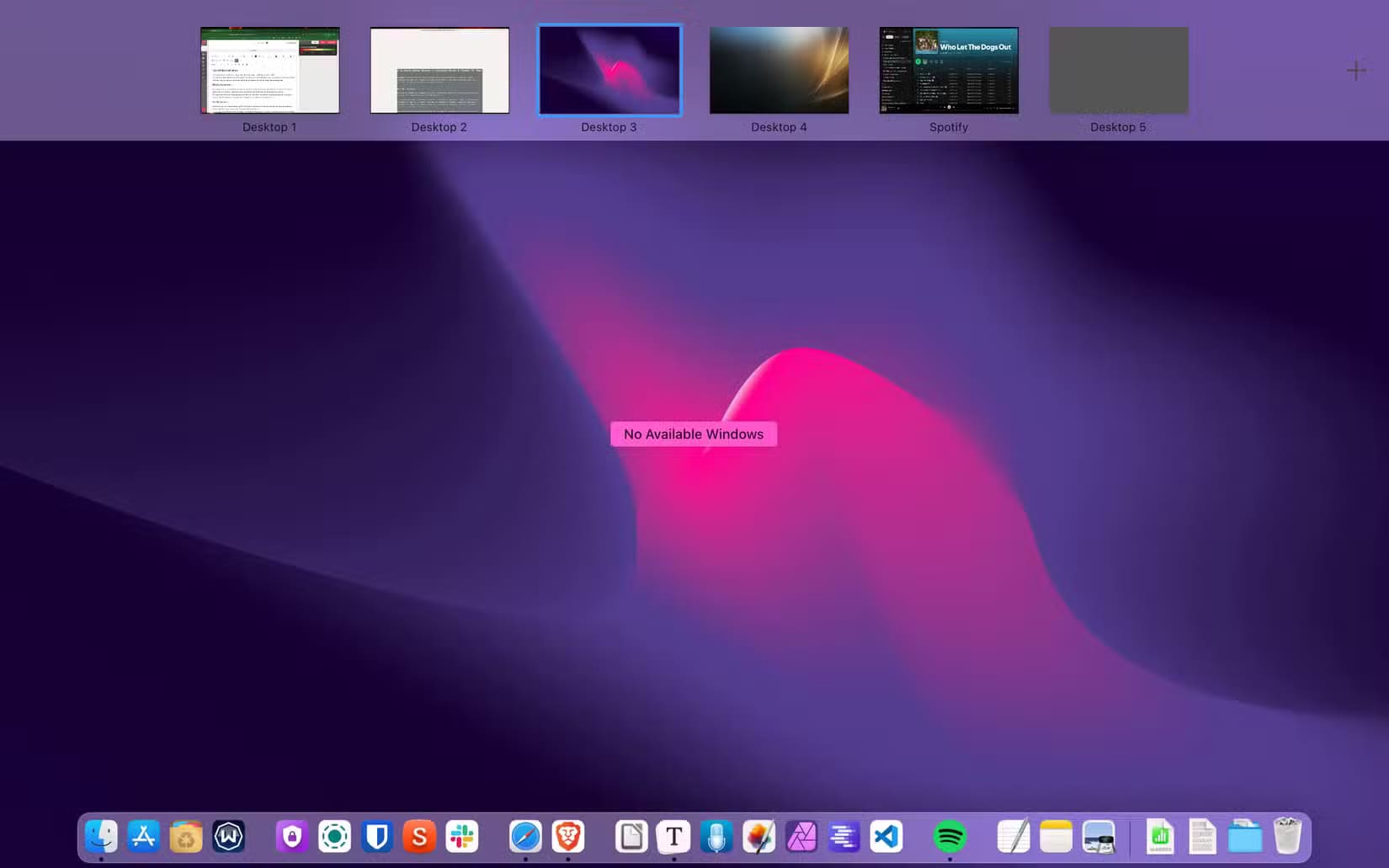Open the Safari browser
The height and width of the screenshot is (868, 1389).
pyautogui.click(x=525, y=837)
